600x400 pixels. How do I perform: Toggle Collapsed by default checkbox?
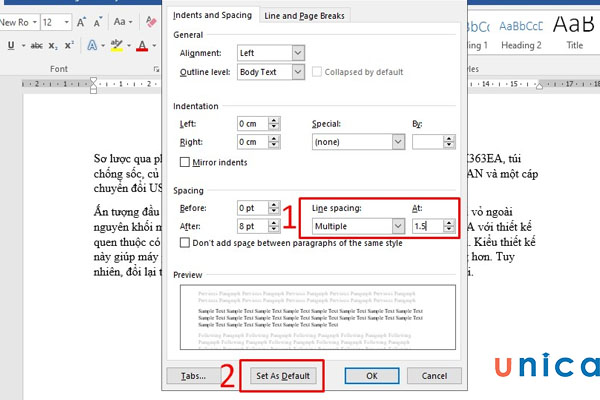point(317,72)
